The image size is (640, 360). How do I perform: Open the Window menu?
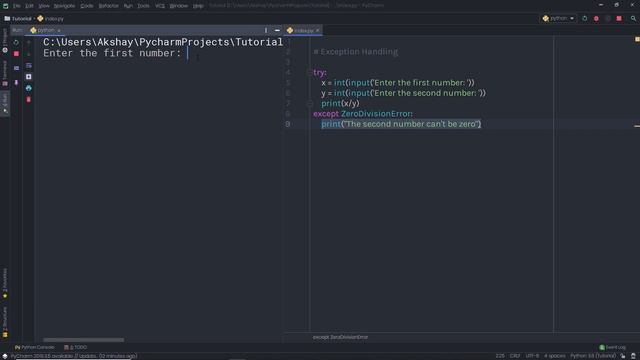click(x=178, y=6)
